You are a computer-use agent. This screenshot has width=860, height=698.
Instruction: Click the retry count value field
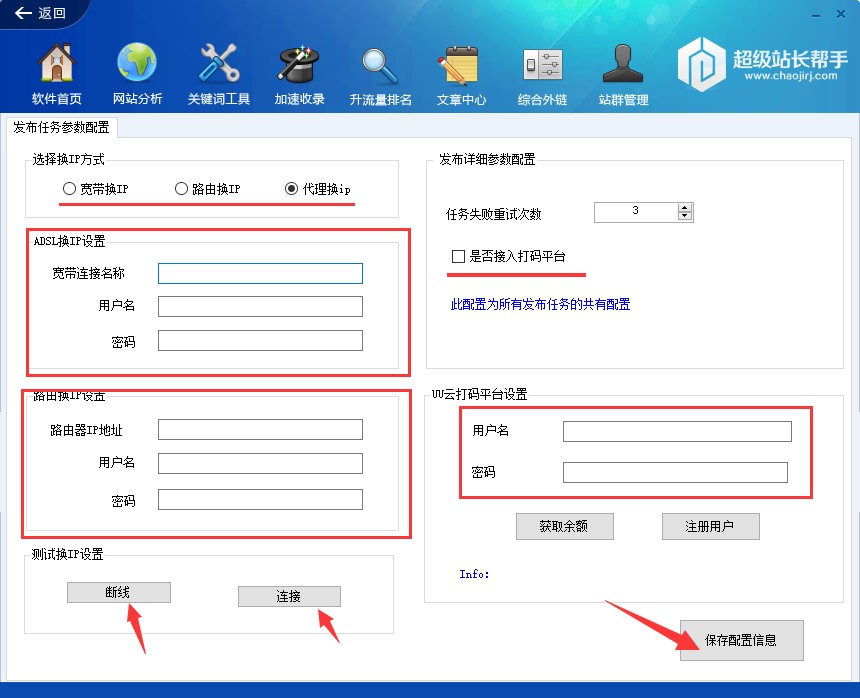(x=636, y=212)
